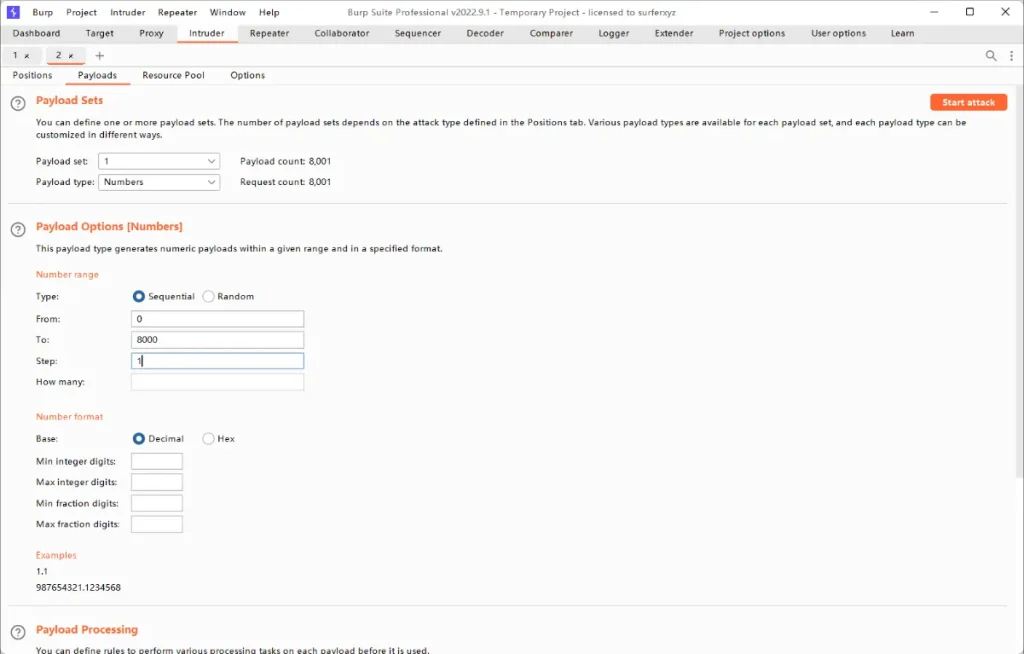1024x654 pixels.
Task: Click the Payload Sets help question icon
Action: (17, 103)
